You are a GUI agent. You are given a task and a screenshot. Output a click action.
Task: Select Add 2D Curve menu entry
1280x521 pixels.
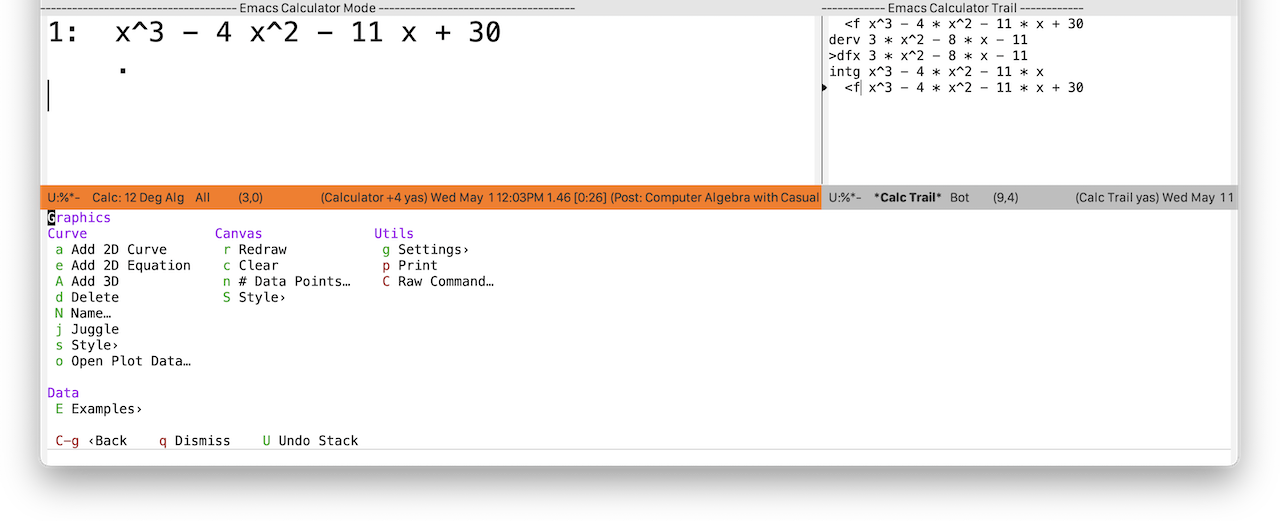click(111, 249)
